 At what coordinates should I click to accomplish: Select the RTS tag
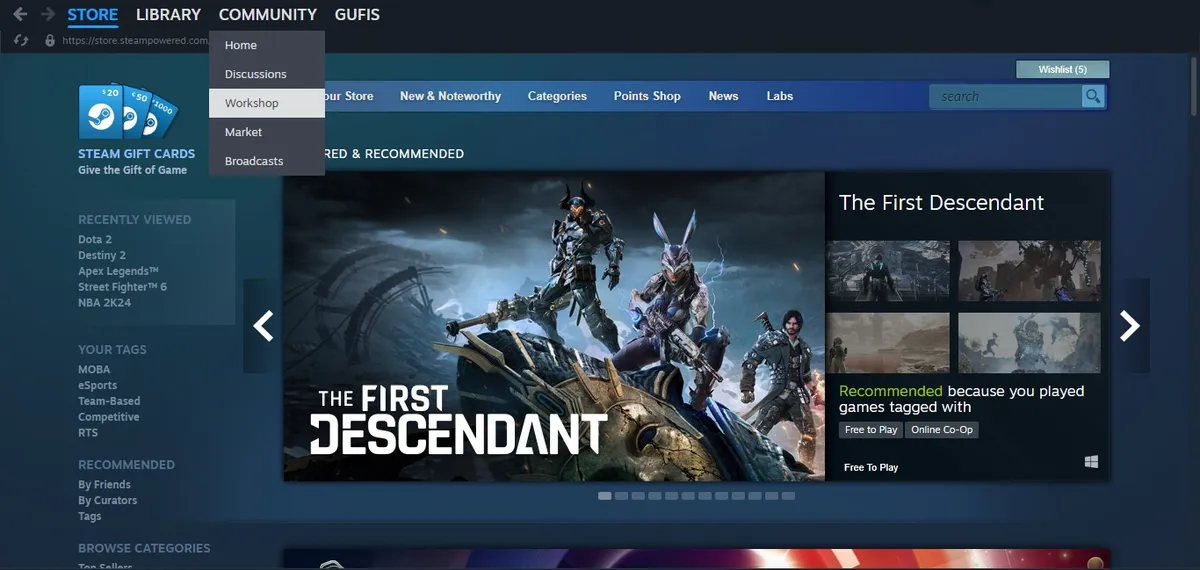click(x=88, y=433)
